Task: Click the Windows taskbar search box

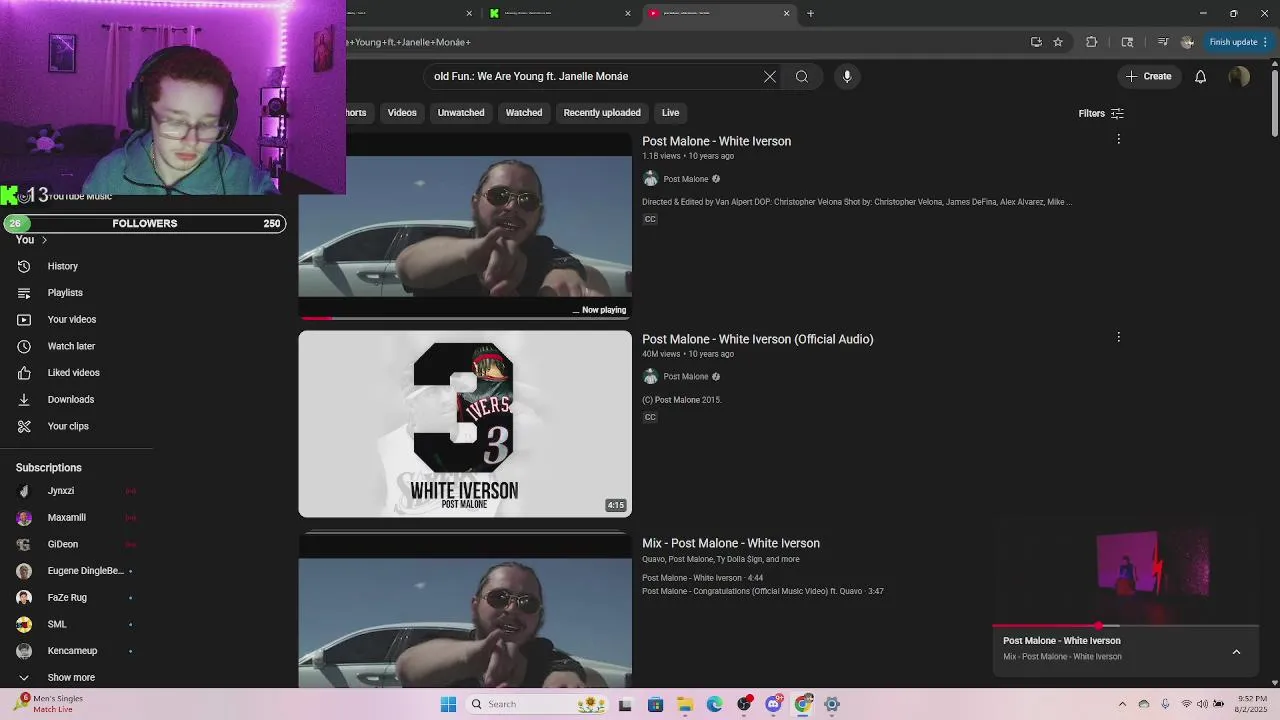Action: coord(538,704)
